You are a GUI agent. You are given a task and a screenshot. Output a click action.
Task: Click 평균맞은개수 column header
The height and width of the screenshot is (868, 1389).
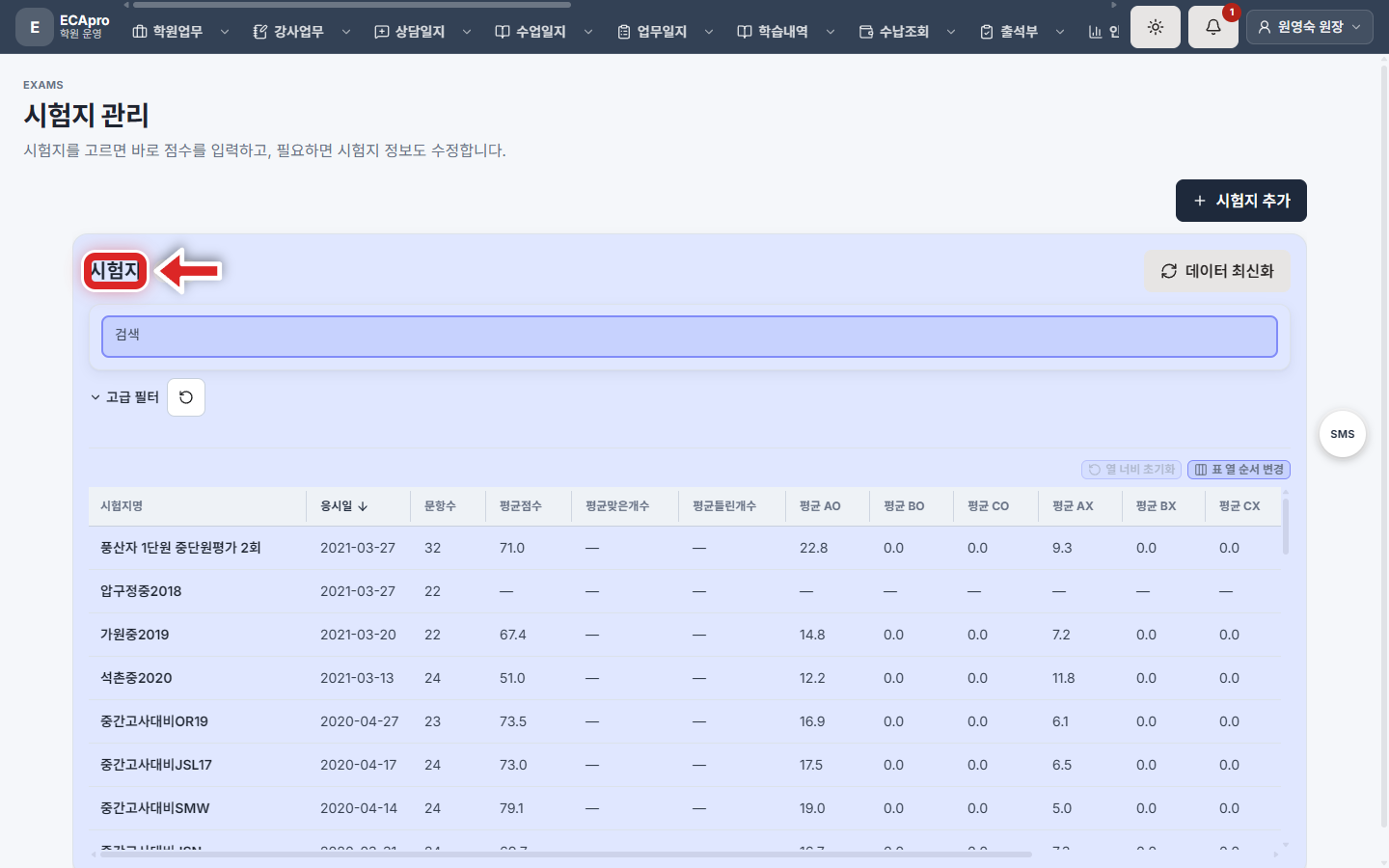point(625,506)
